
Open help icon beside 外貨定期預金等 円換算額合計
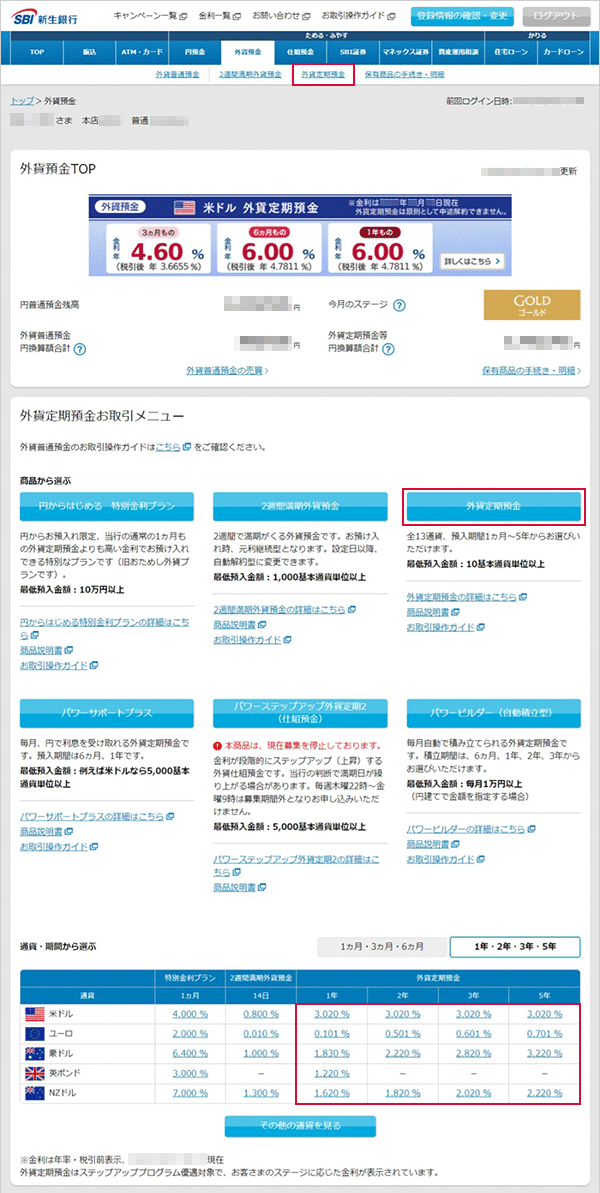(x=389, y=349)
